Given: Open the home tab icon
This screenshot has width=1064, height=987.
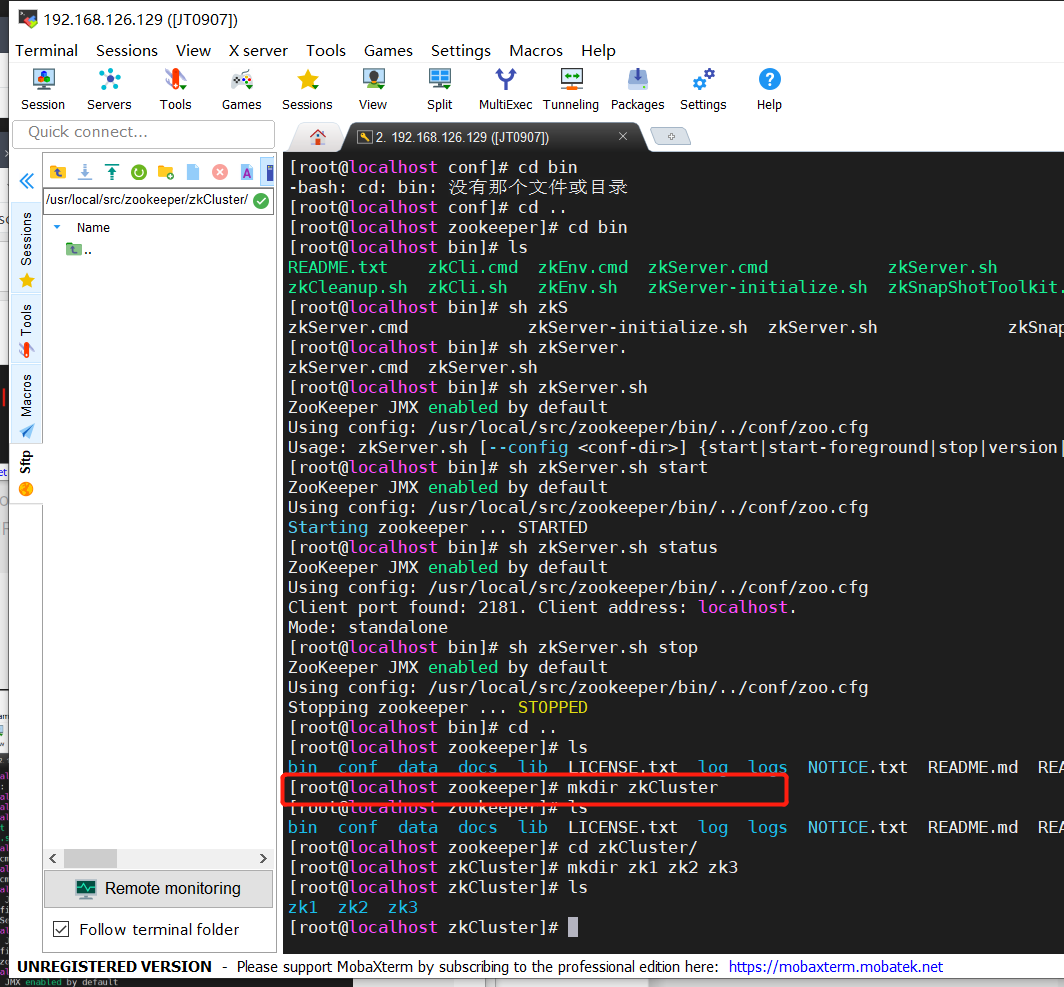Looking at the screenshot, I should [318, 137].
